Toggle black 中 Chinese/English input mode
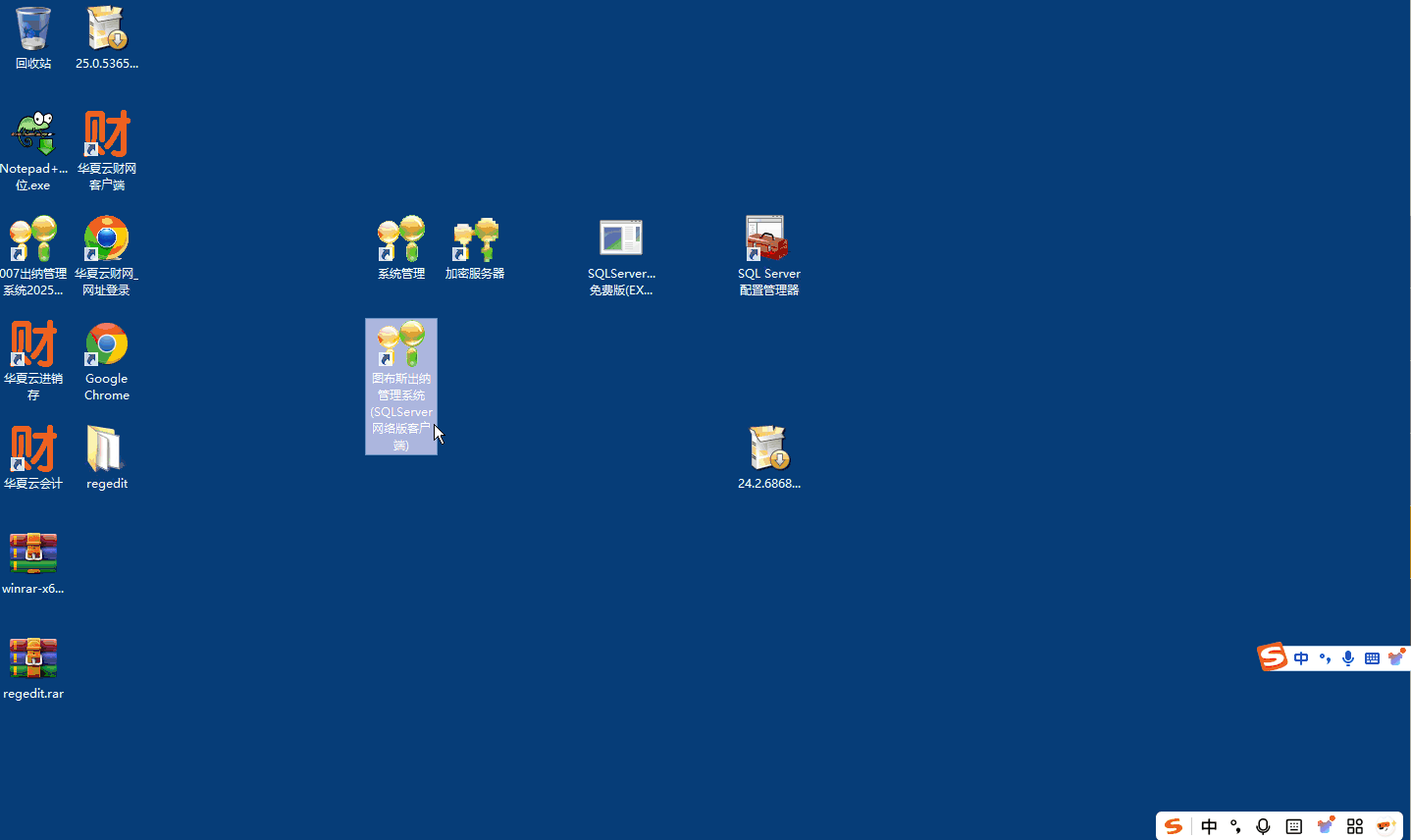Image resolution: width=1411 pixels, height=840 pixels. point(1209,826)
